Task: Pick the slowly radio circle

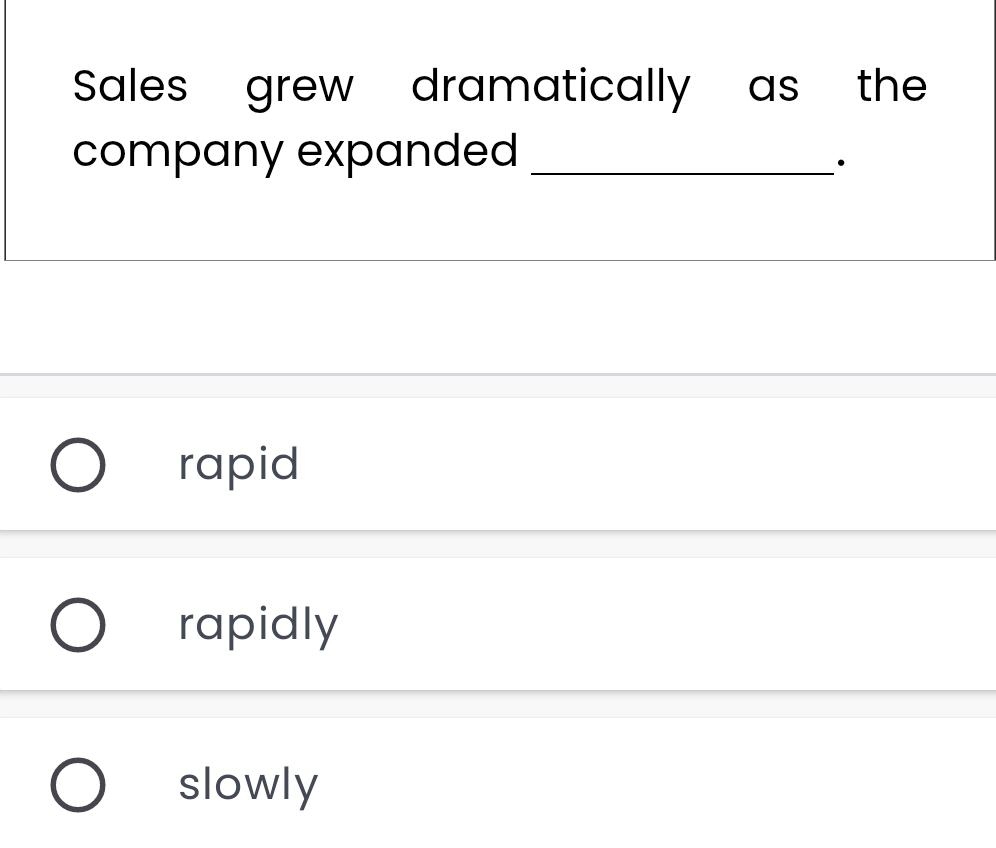Action: 77,785
